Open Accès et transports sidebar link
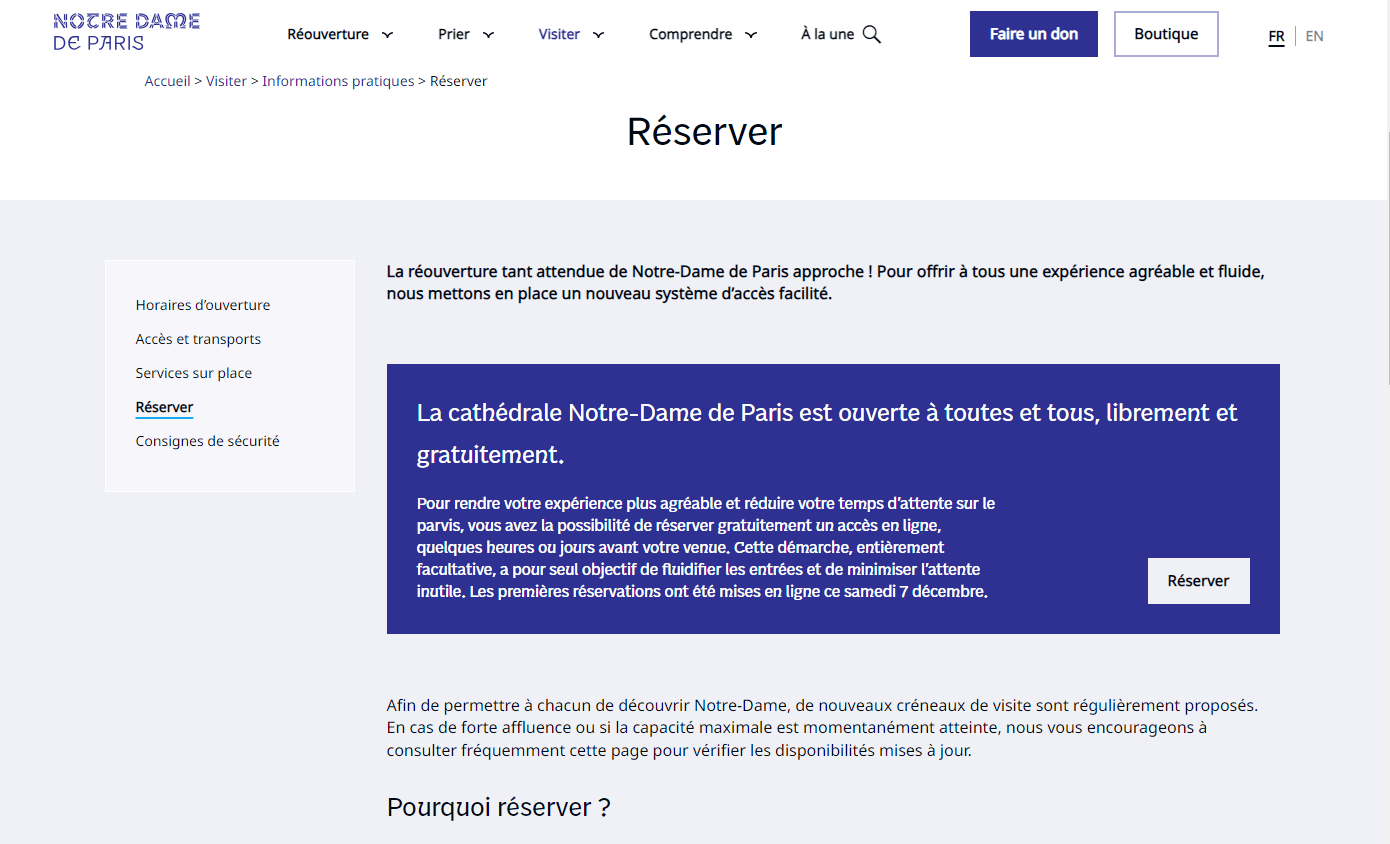This screenshot has height=844, width=1390. point(198,339)
